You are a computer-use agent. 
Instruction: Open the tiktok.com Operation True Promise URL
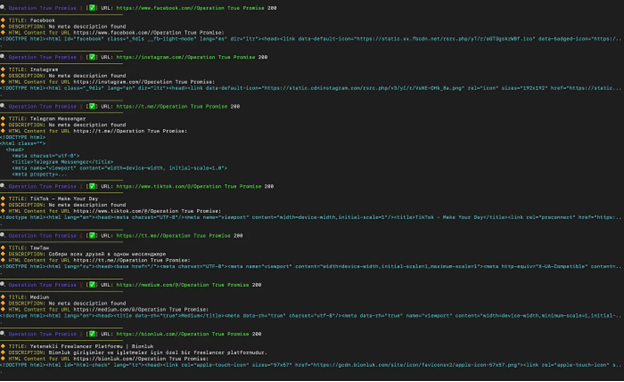(189, 187)
